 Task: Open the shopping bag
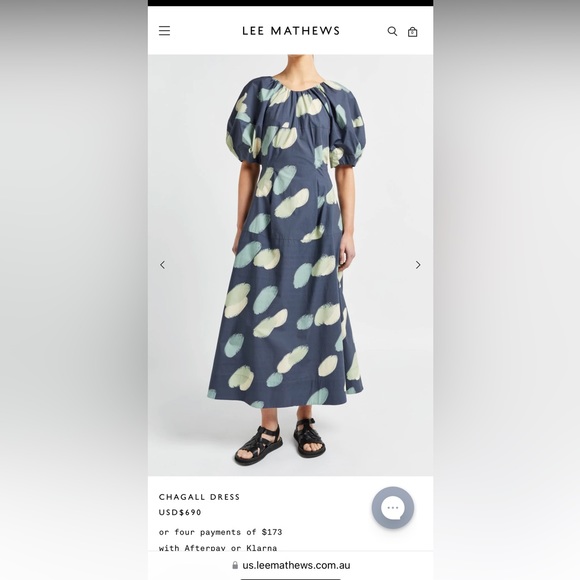pos(412,32)
